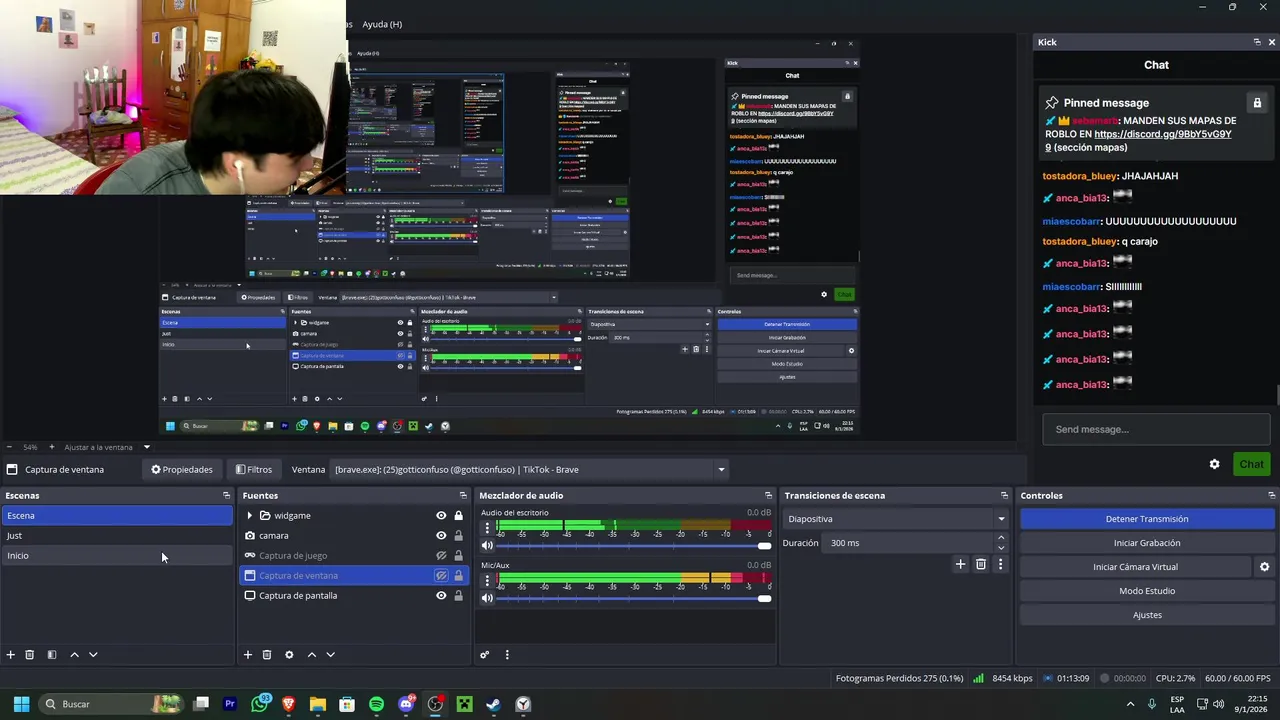Lock the camara source
The image size is (1280, 720).
coord(459,535)
